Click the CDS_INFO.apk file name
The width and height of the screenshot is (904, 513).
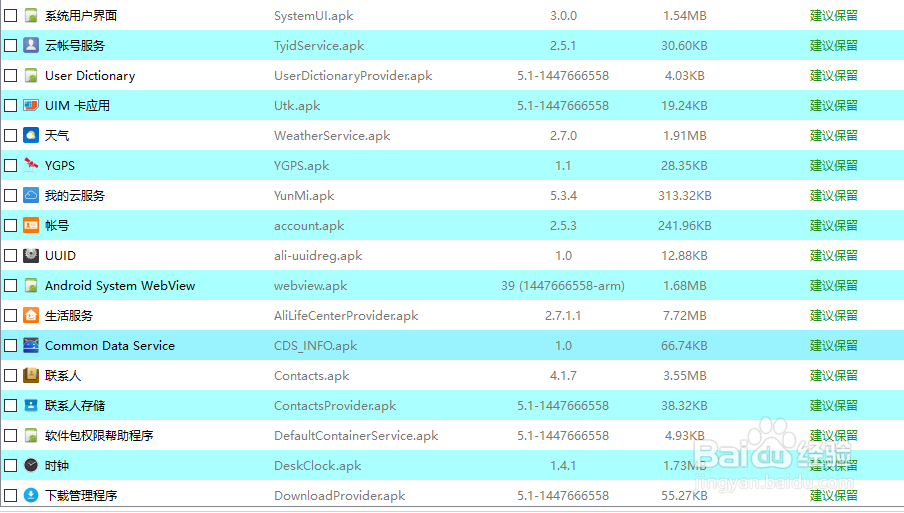coord(315,346)
